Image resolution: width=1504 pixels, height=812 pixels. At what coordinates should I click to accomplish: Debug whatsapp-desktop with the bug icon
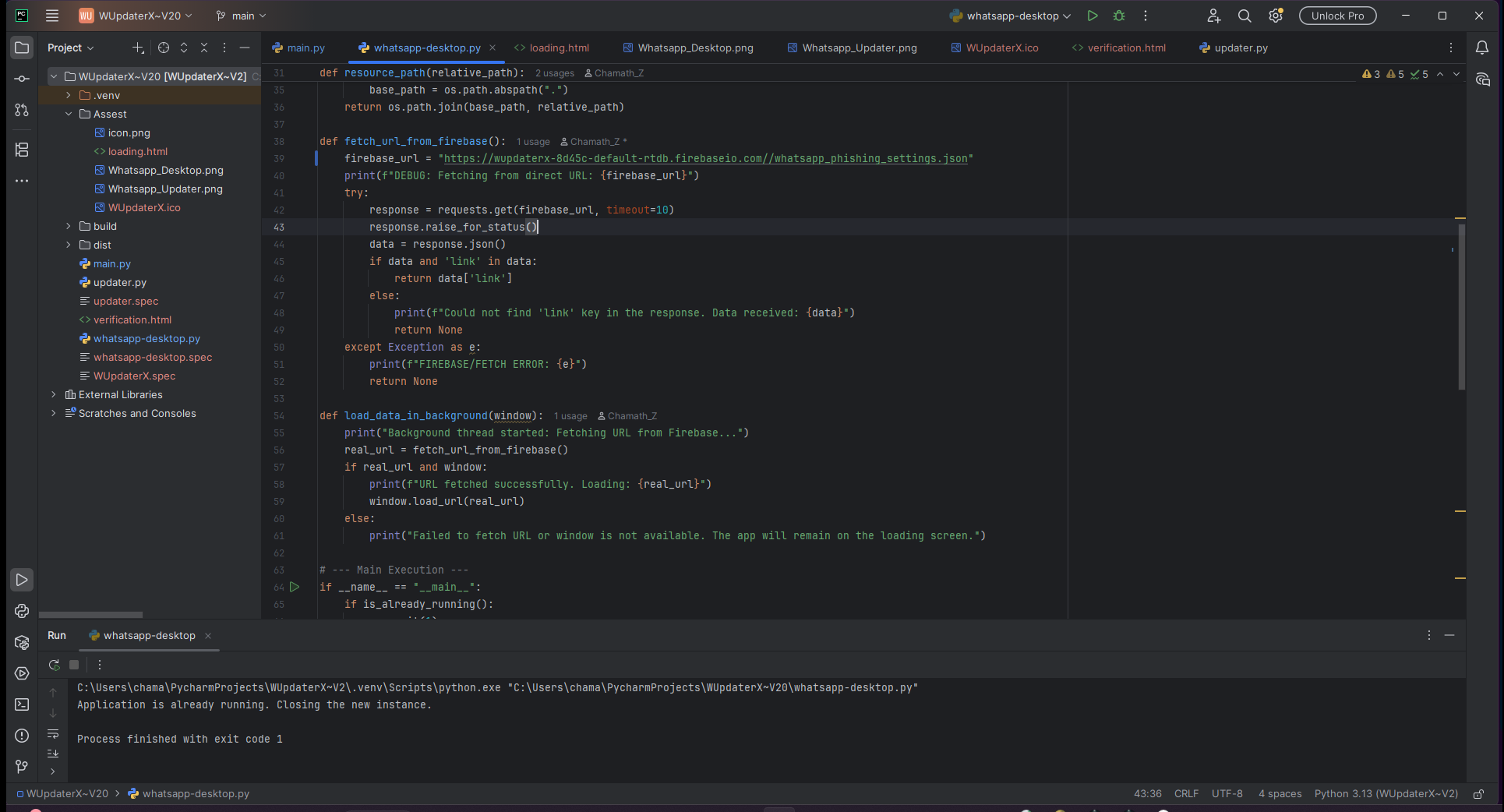[x=1119, y=16]
